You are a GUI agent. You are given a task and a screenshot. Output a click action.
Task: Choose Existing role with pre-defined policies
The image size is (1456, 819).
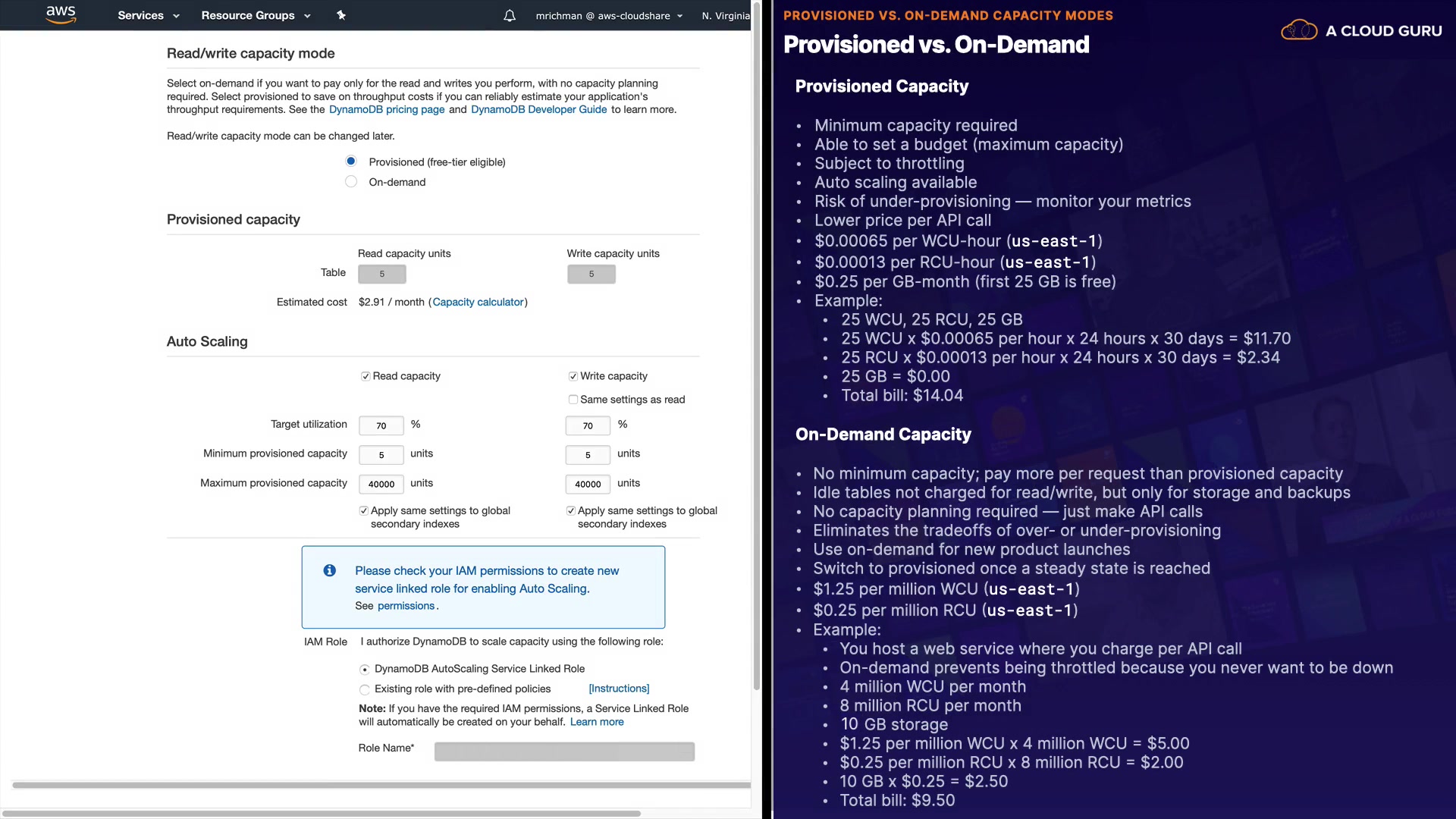click(365, 689)
